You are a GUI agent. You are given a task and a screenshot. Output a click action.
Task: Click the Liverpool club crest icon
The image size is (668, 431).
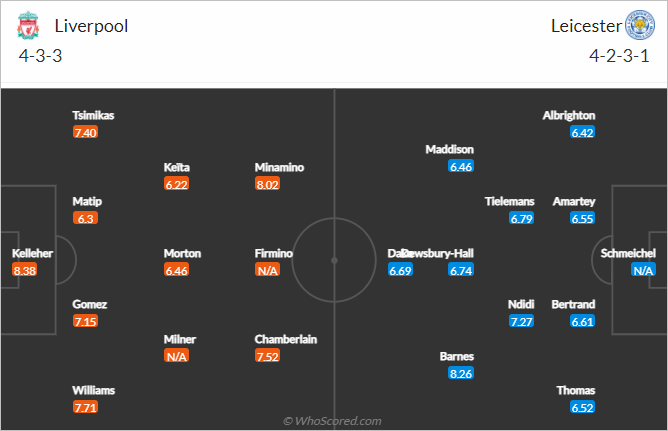pos(28,26)
